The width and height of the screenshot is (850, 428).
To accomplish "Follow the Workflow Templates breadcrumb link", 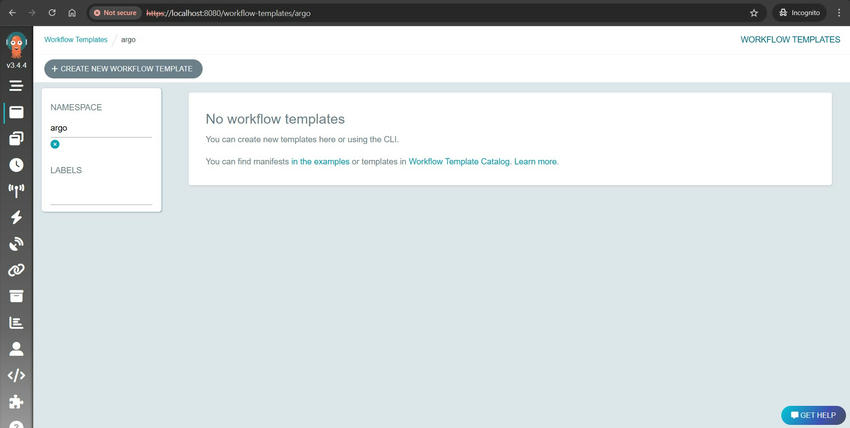I will (76, 40).
